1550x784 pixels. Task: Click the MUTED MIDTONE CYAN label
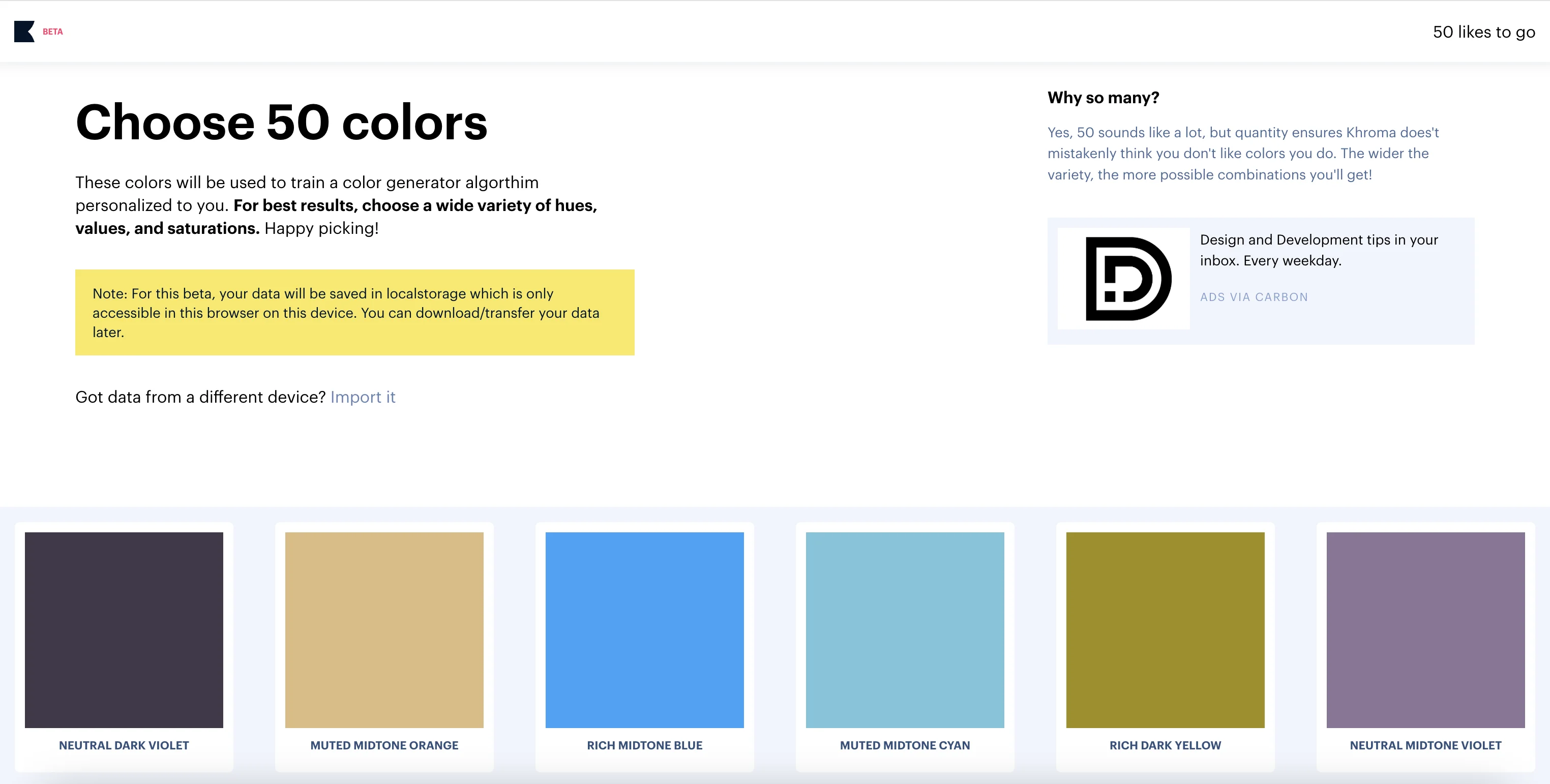tap(904, 745)
